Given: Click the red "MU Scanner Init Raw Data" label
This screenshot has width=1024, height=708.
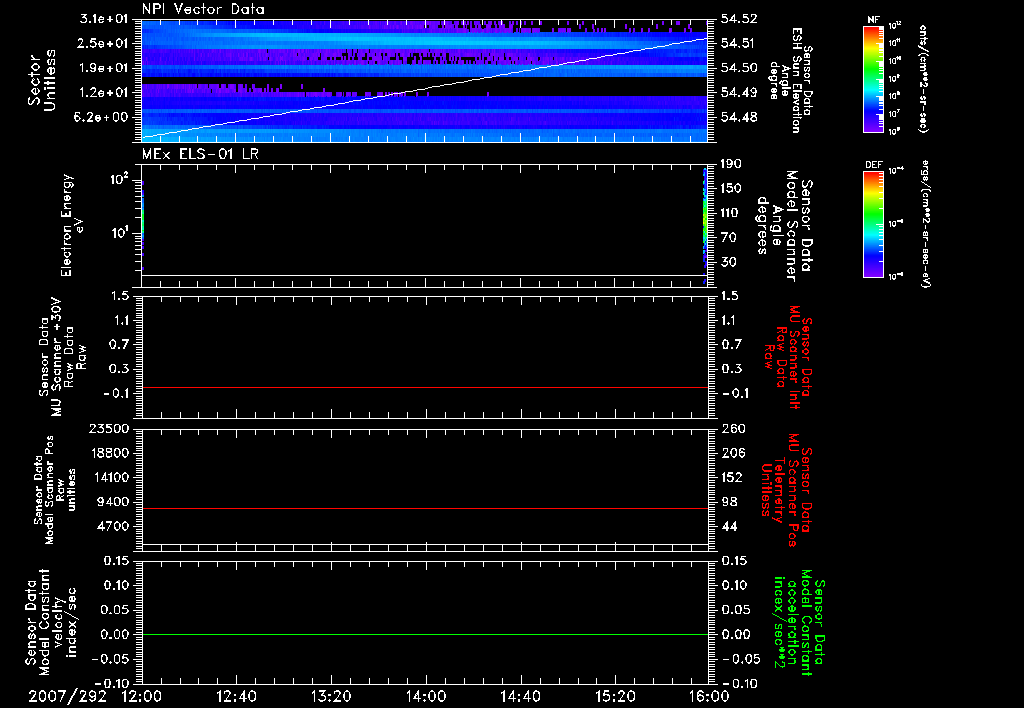Looking at the screenshot, I should [787, 357].
